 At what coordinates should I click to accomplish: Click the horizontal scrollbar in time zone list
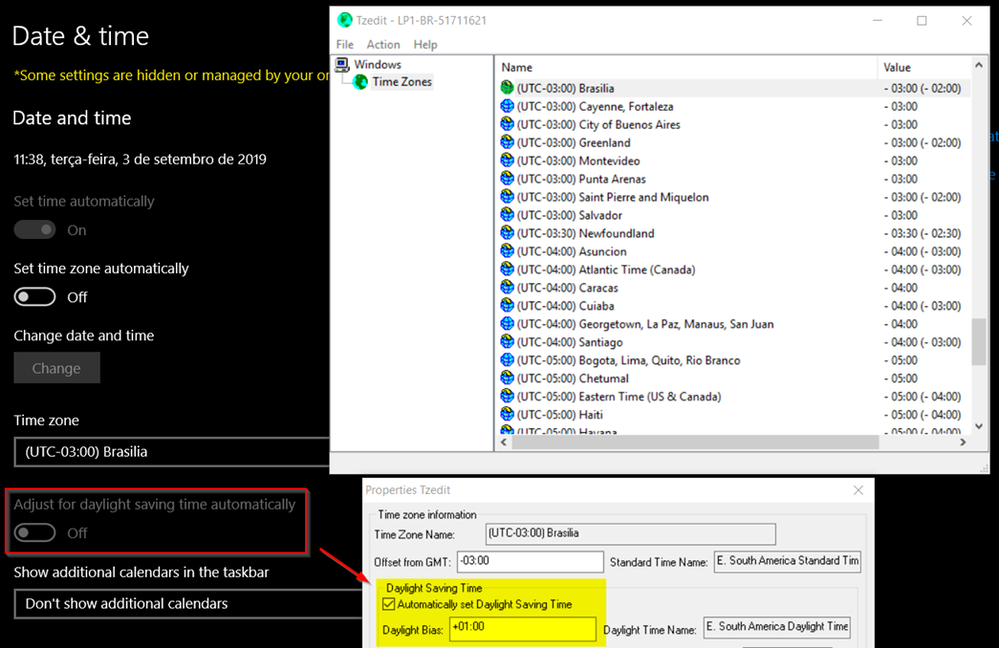pos(695,442)
